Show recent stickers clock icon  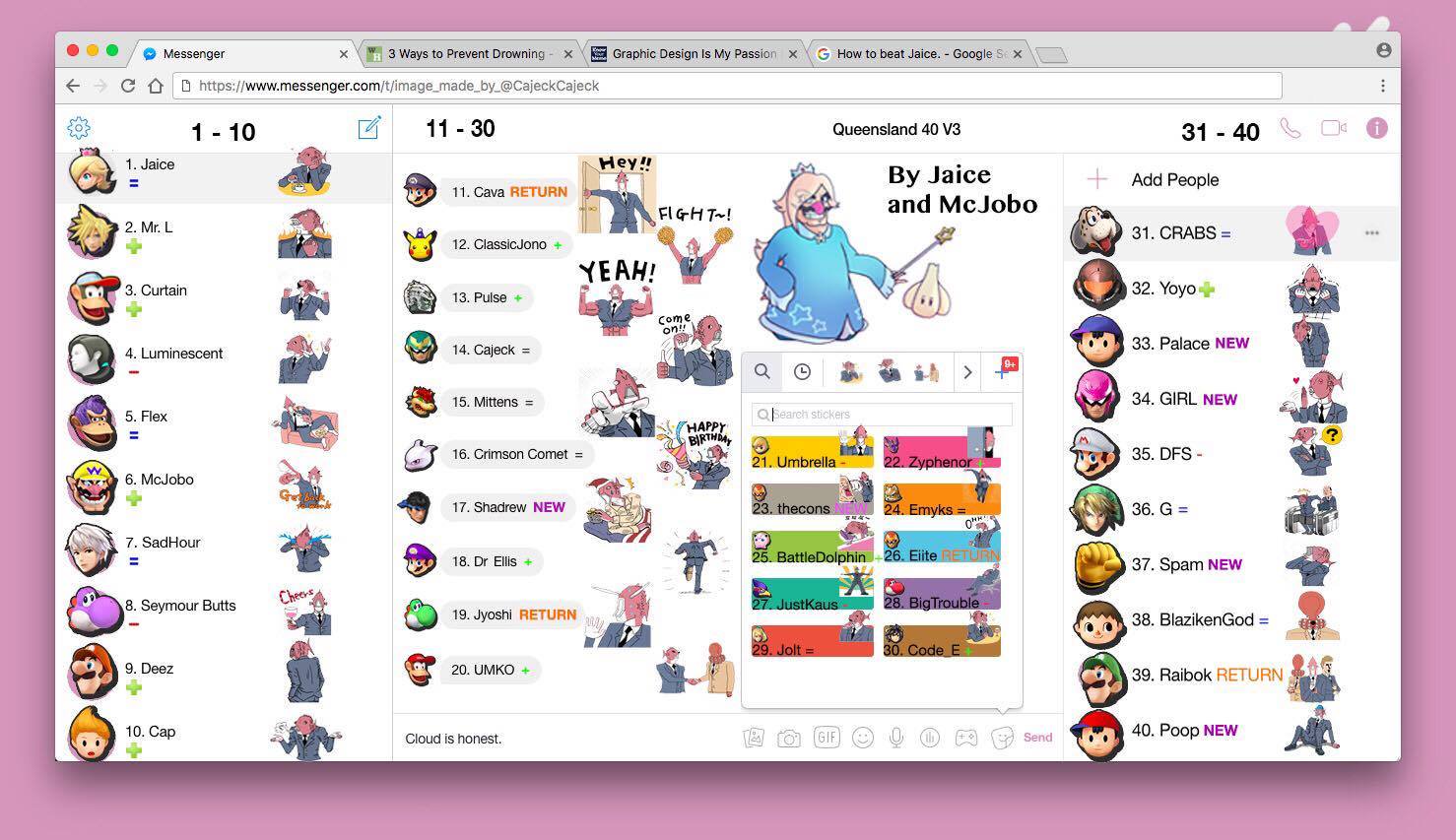pos(803,371)
